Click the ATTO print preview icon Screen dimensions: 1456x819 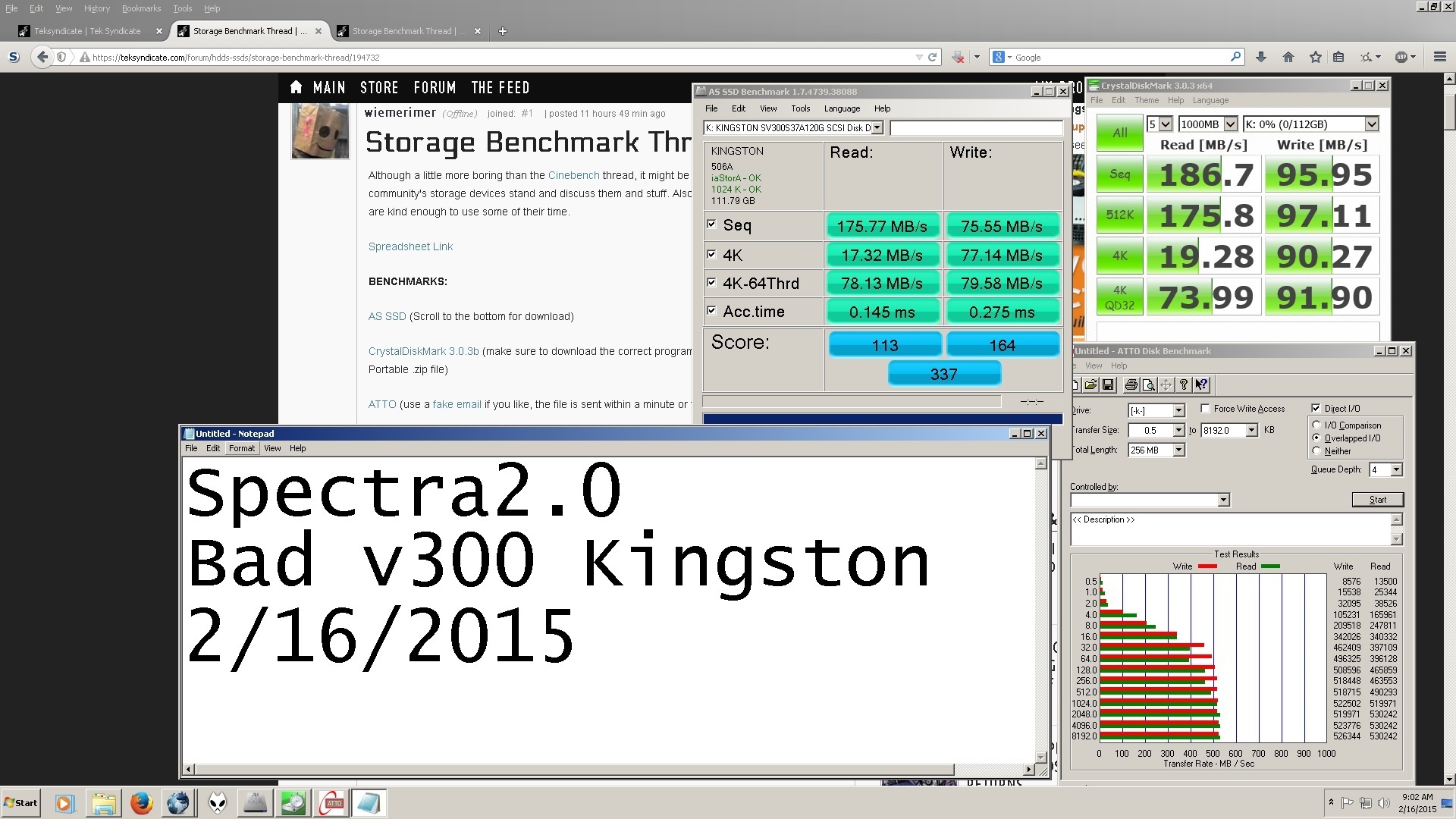tap(1148, 385)
